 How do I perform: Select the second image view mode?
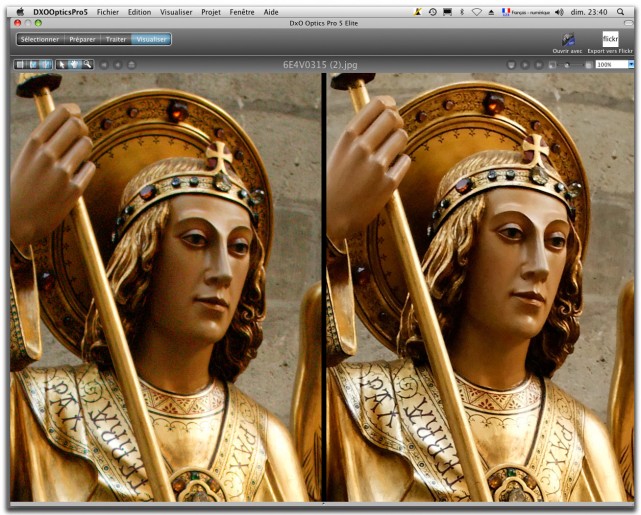pyautogui.click(x=33, y=65)
